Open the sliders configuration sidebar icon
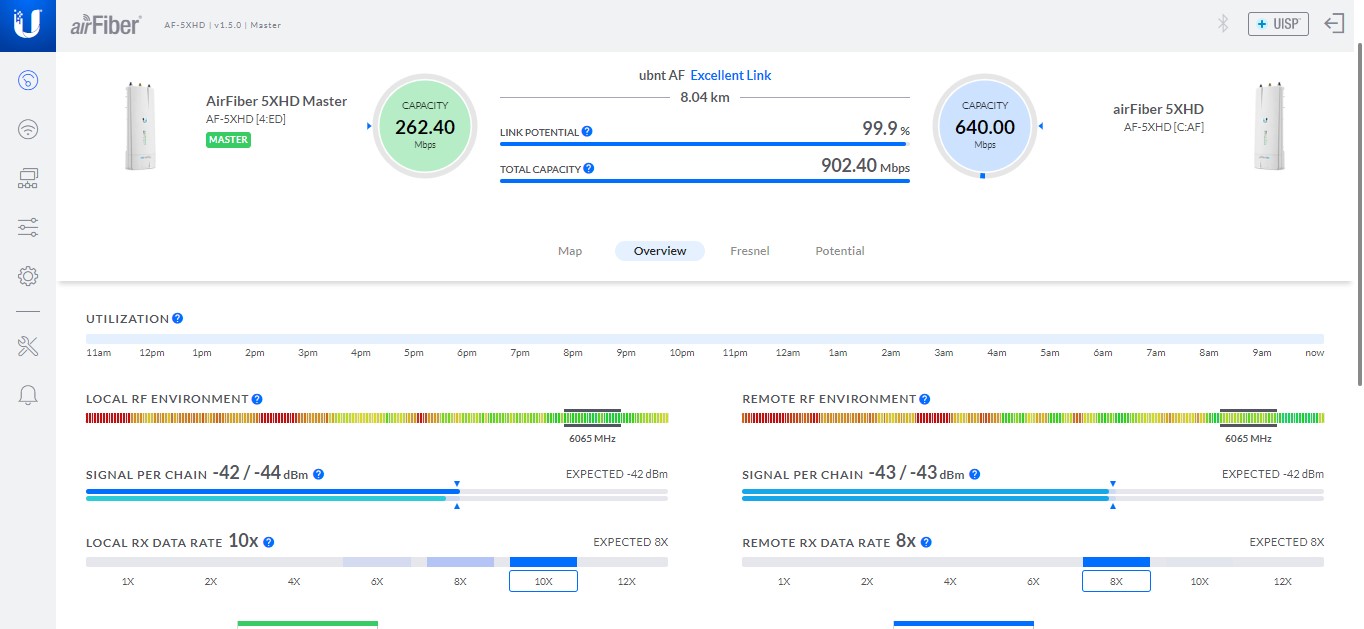The width and height of the screenshot is (1364, 629). coord(28,228)
